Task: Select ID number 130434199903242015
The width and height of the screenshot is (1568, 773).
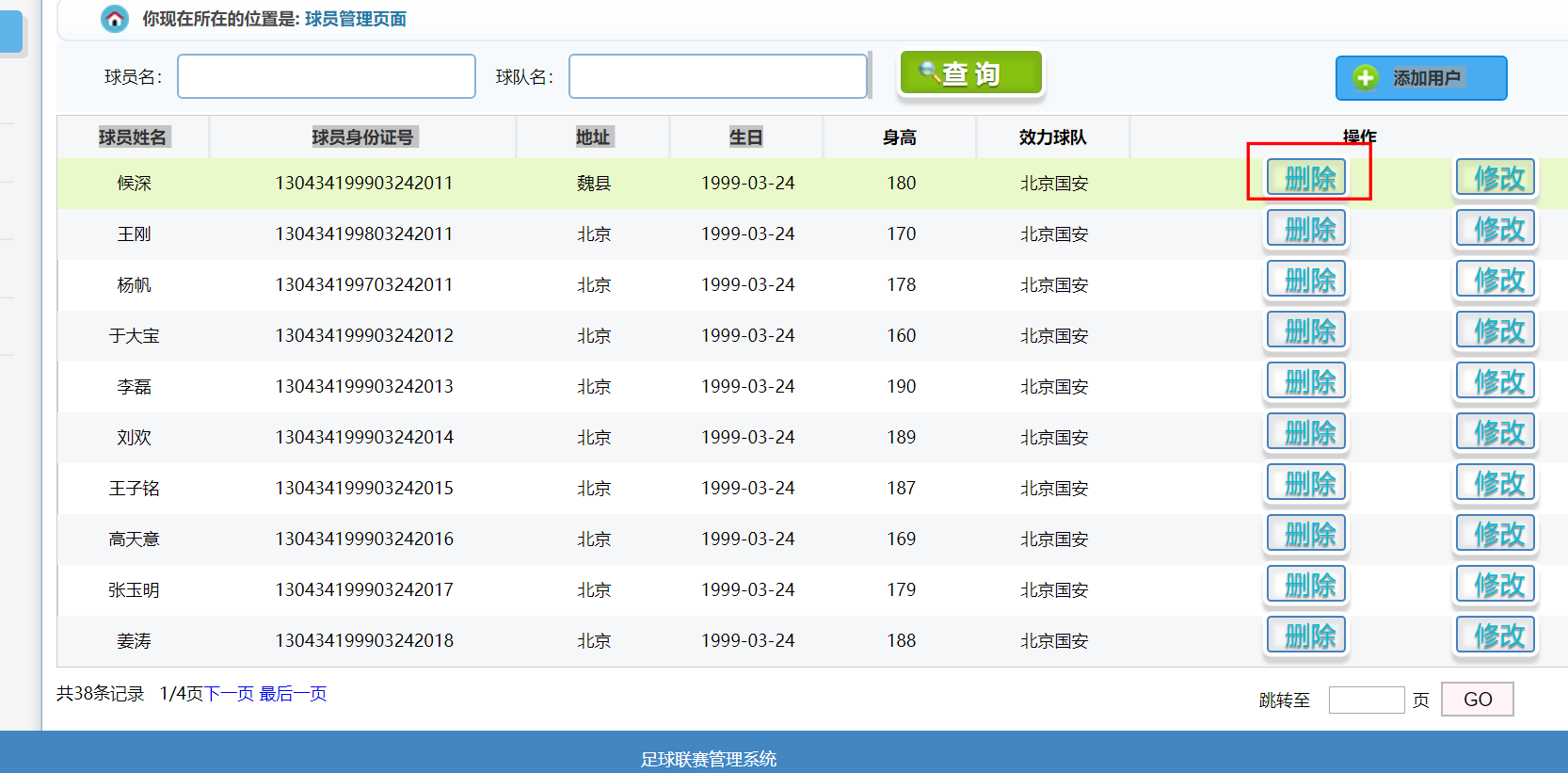Action: pos(364,488)
